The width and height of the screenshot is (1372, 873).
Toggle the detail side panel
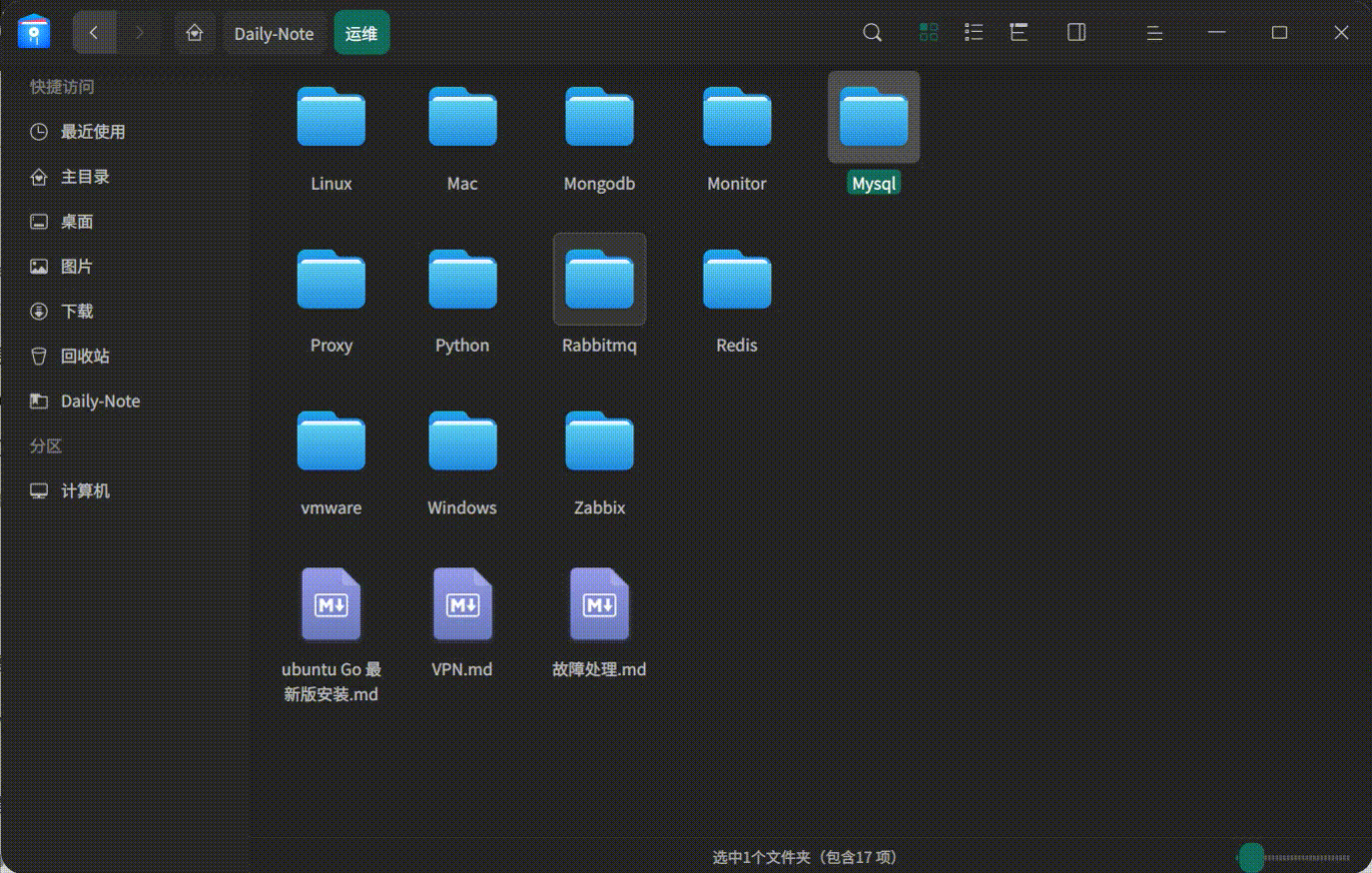point(1076,33)
